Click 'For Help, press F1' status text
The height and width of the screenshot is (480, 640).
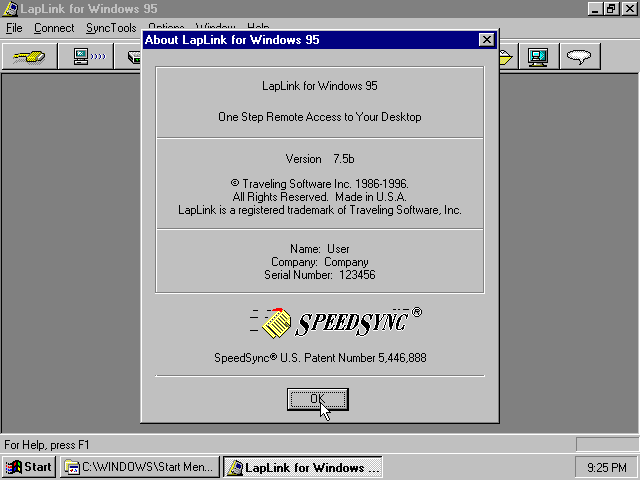47,444
